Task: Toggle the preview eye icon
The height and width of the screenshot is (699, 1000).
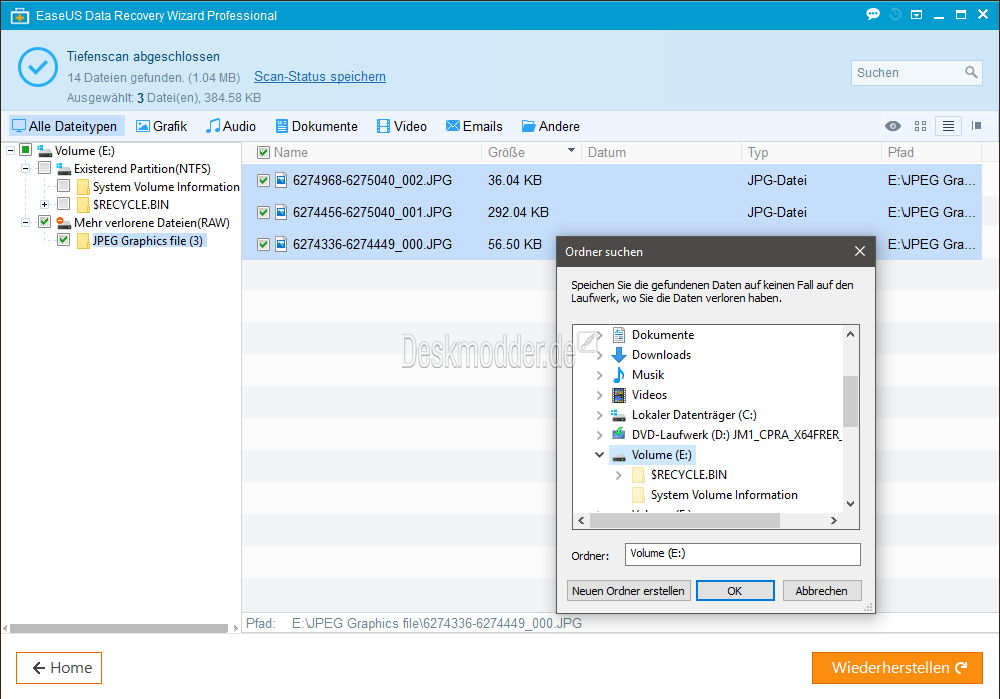Action: pos(893,126)
